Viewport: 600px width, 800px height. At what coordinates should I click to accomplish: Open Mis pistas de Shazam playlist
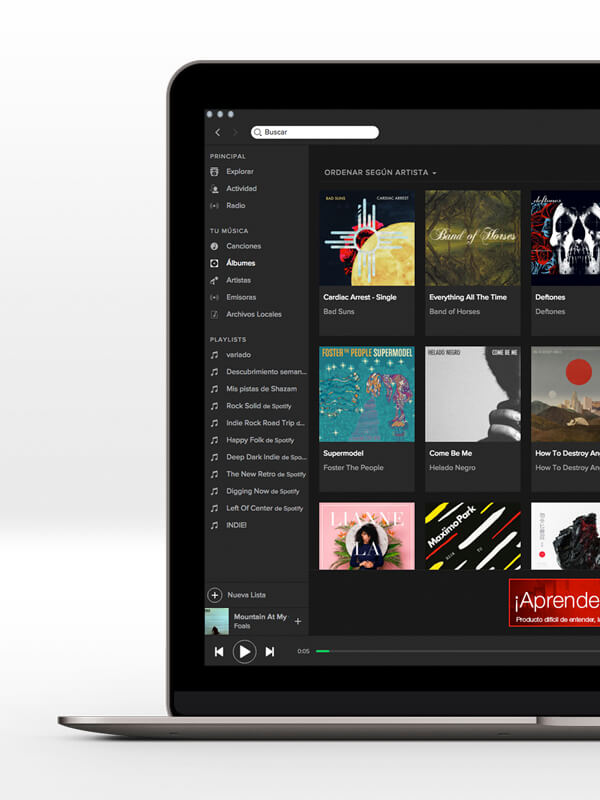(261, 389)
